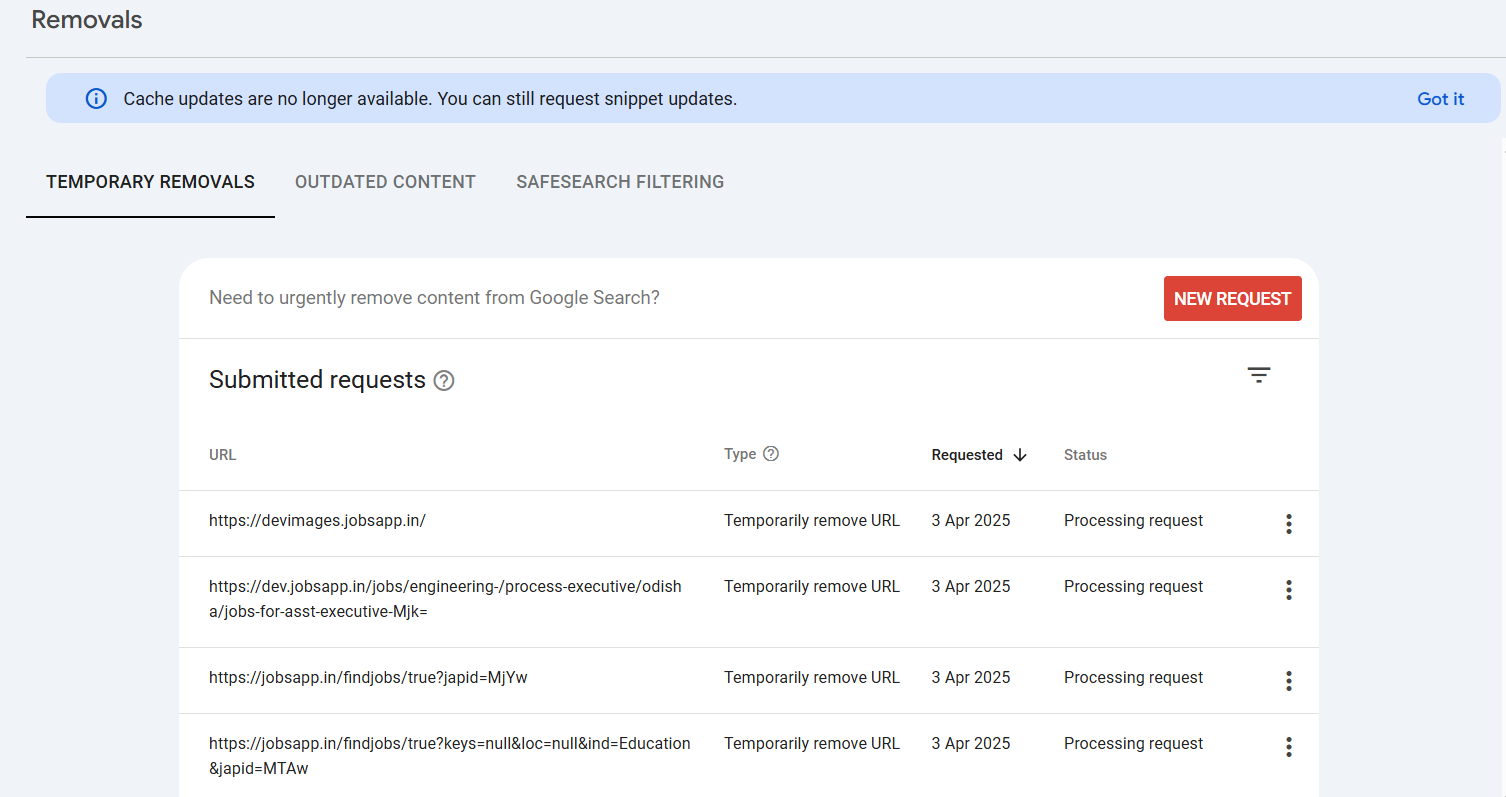Dismiss banner with Got it
The width and height of the screenshot is (1506, 797).
pos(1440,99)
